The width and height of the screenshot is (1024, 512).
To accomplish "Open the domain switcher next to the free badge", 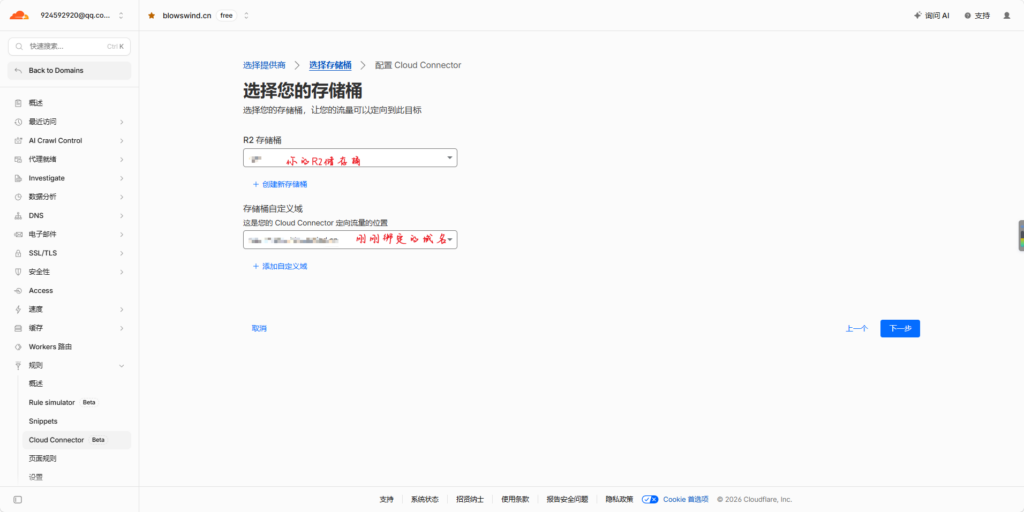I will click(x=246, y=15).
